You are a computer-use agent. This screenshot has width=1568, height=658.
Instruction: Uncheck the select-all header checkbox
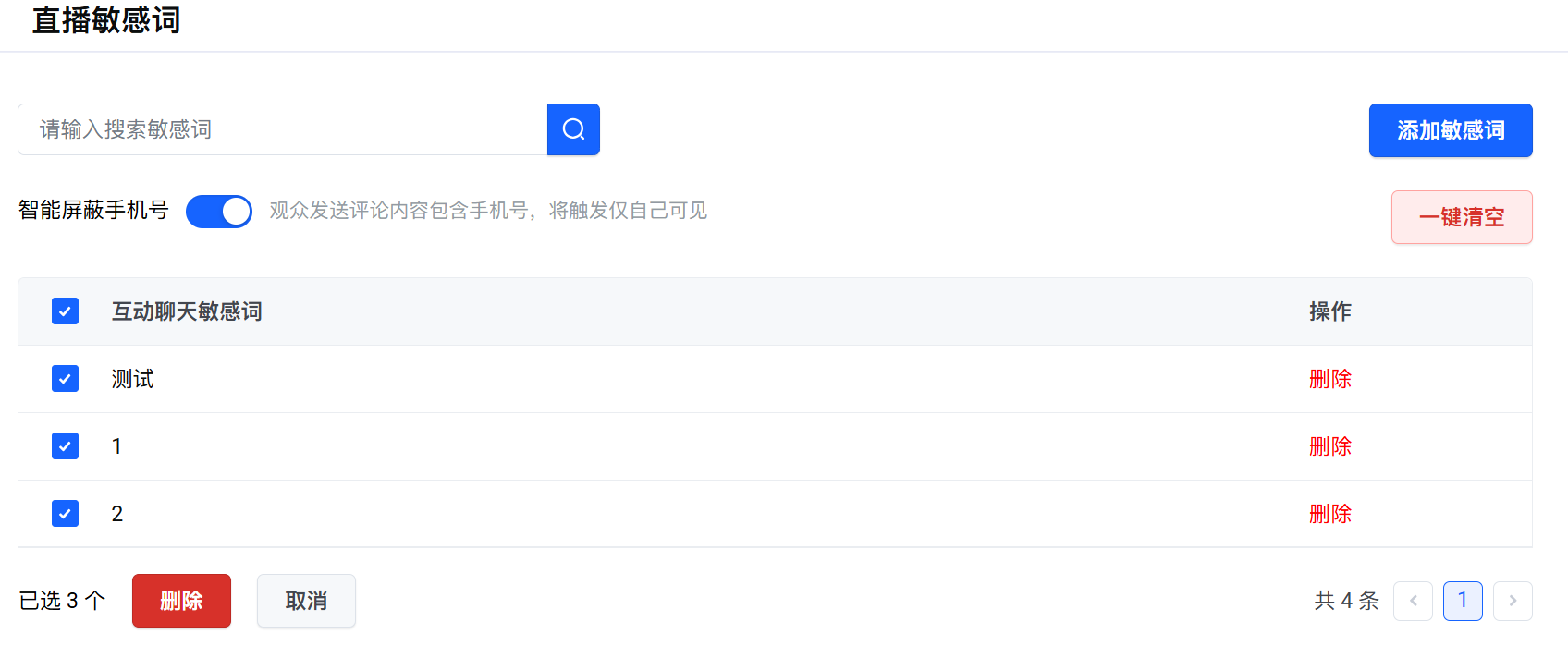65,311
